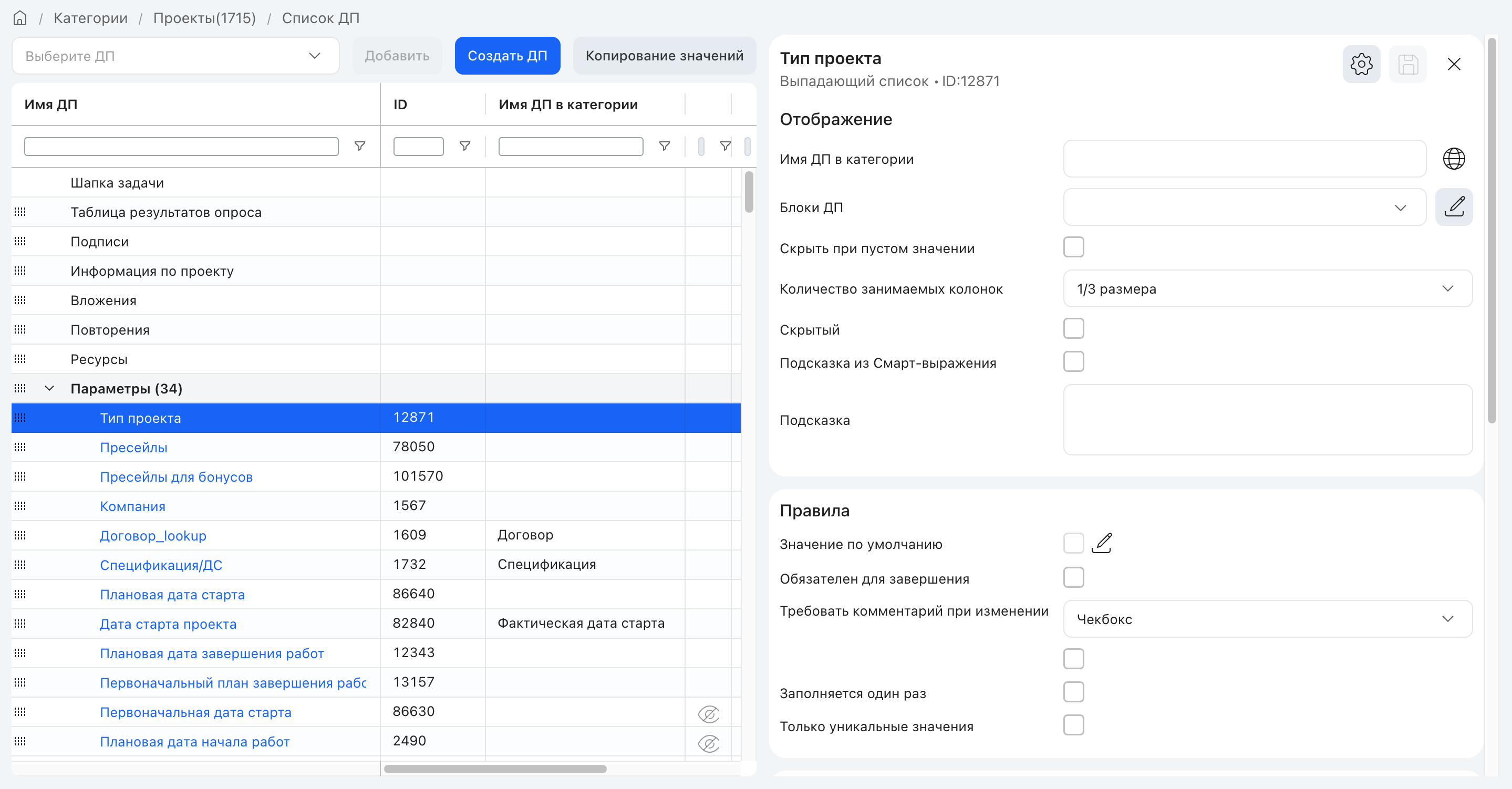Click drag handle on Информация по проекту row
The image size is (1512, 789).
point(20,271)
